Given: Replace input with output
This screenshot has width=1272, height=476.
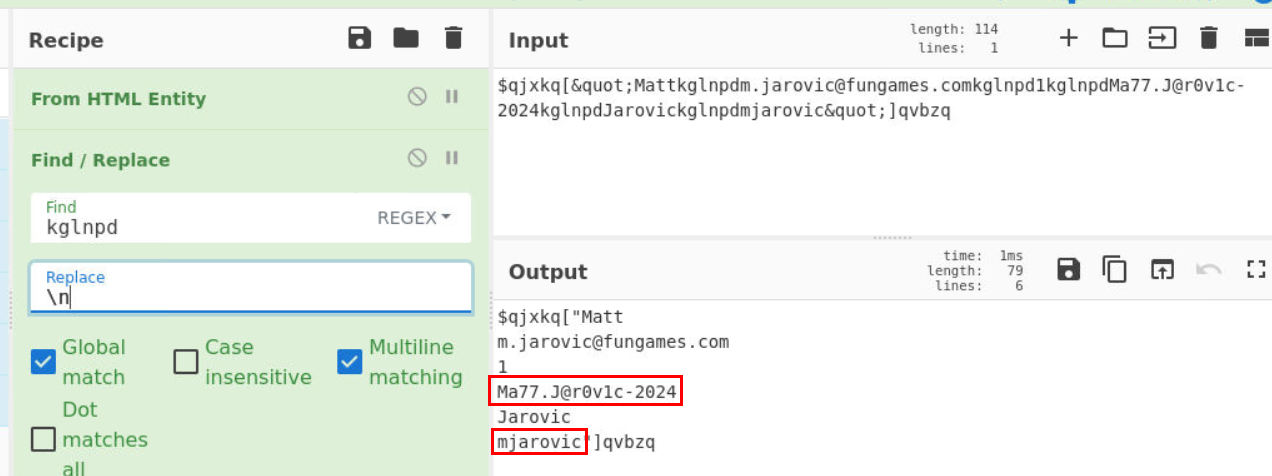Looking at the screenshot, I should [1161, 269].
